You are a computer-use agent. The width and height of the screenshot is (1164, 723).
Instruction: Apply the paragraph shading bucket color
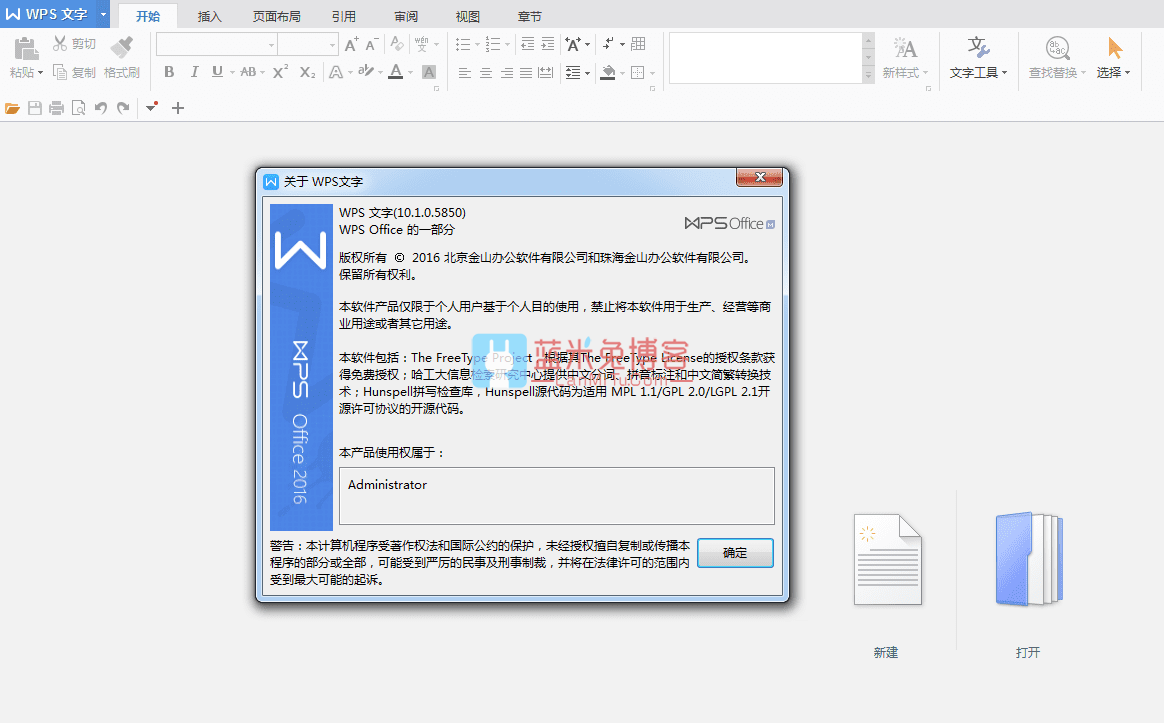pos(608,72)
